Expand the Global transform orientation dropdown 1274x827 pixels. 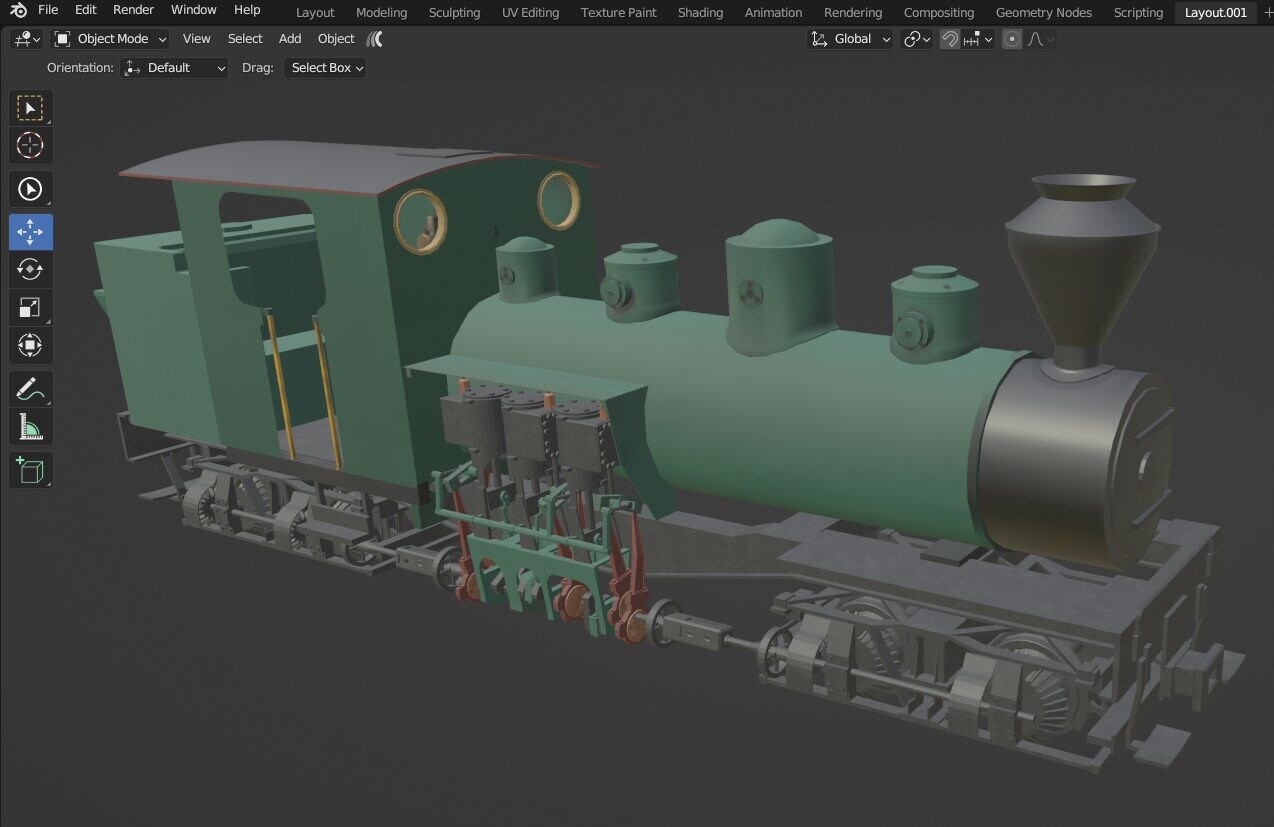click(851, 39)
